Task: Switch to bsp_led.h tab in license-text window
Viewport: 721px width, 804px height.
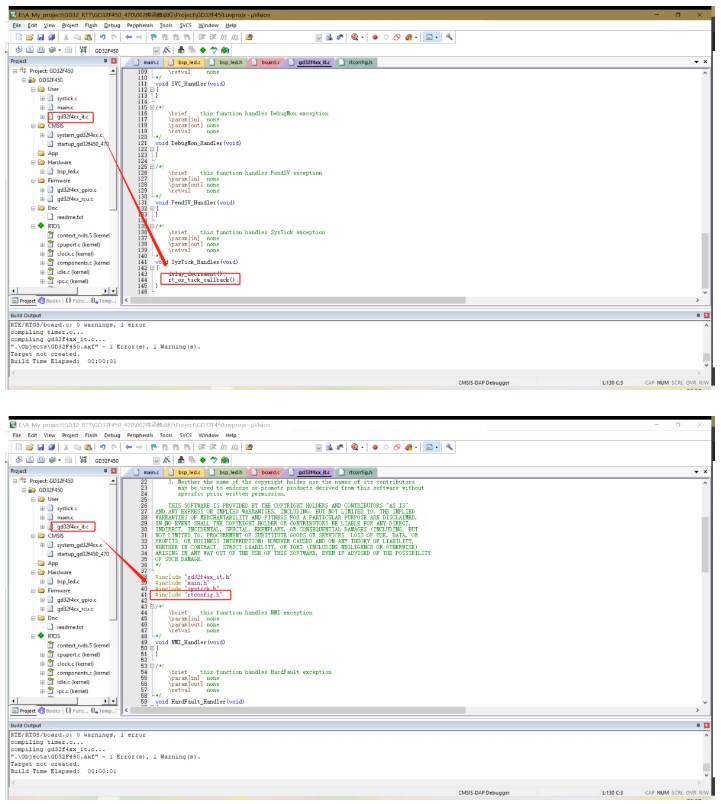Action: (227, 472)
